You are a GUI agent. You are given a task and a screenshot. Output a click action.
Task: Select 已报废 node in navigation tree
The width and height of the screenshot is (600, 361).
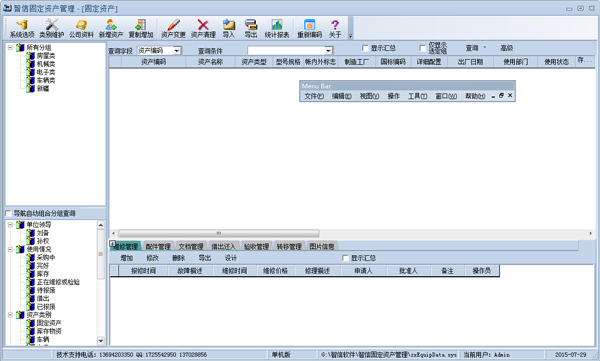[x=46, y=307]
